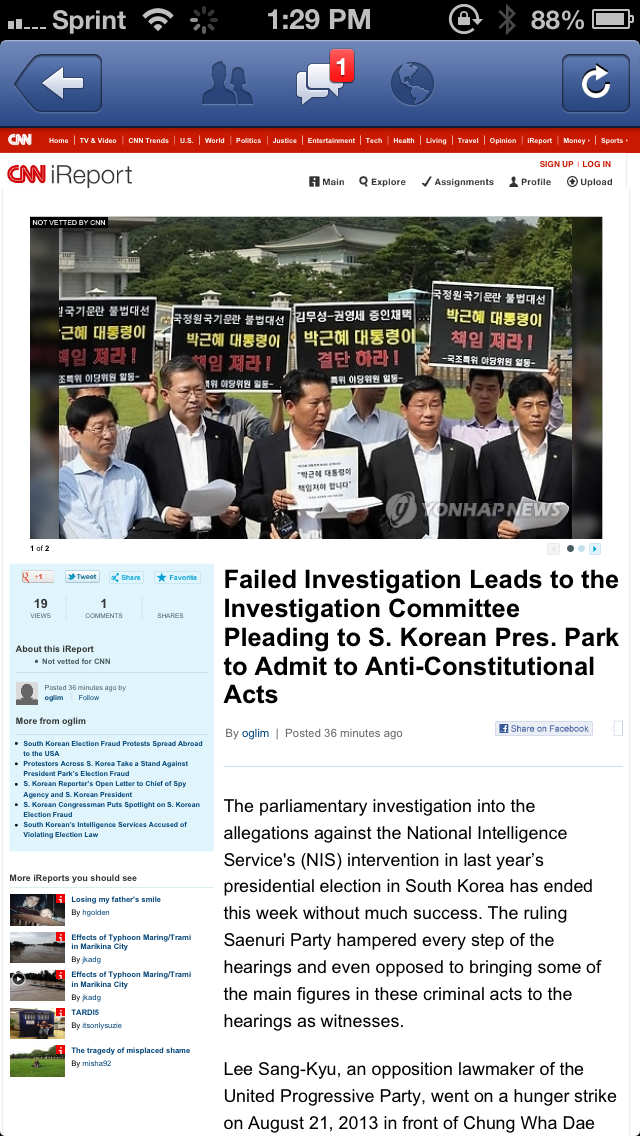640x1136 pixels.
Task: Click the LOG IN link
Action: tap(597, 164)
